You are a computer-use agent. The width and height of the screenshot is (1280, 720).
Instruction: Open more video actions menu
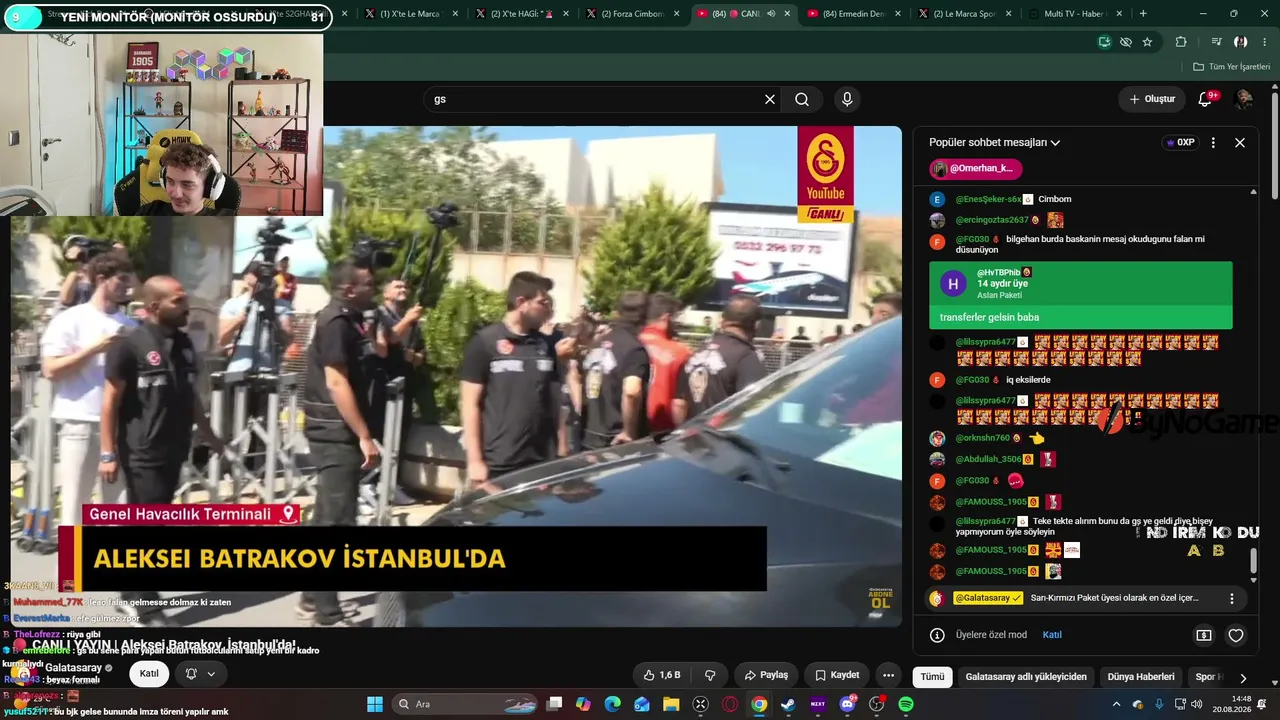click(888, 675)
